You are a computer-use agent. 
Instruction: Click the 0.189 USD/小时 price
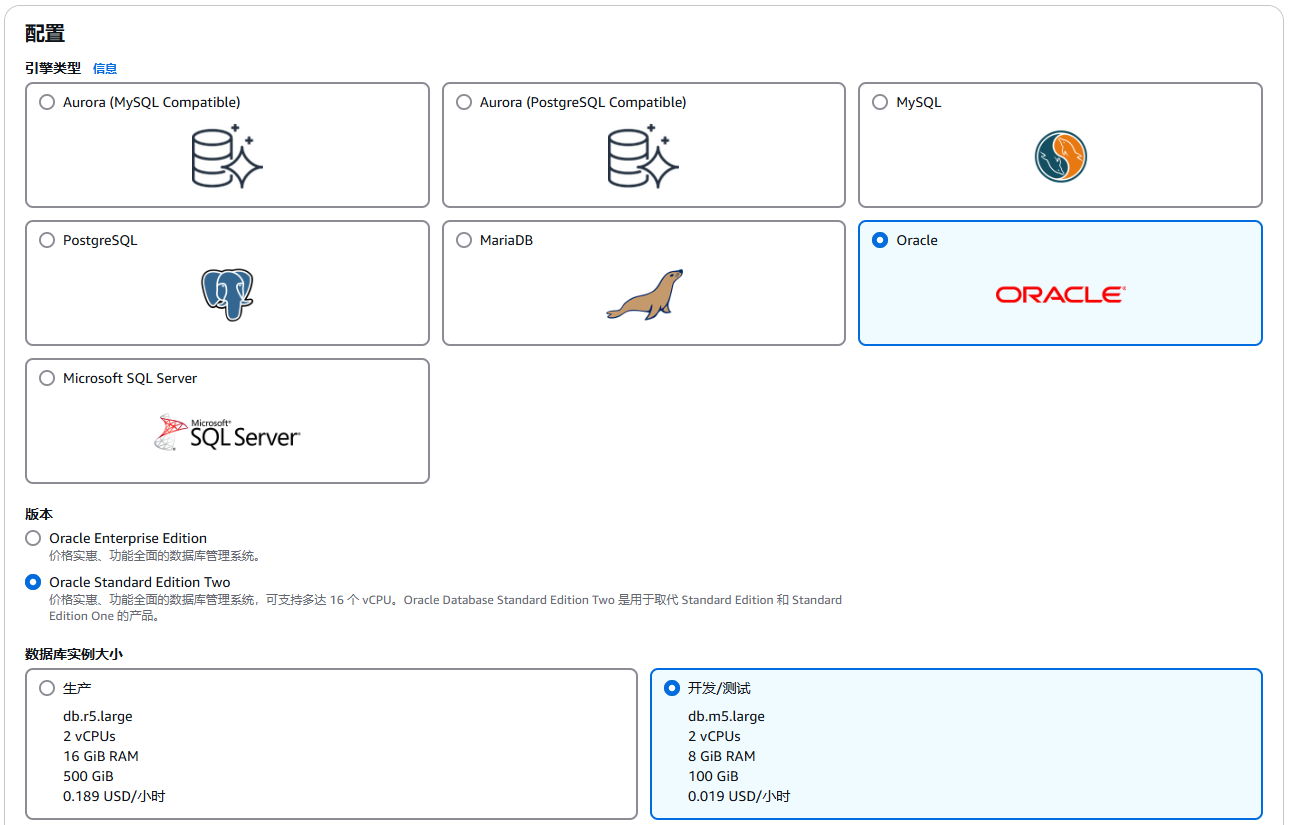click(114, 796)
